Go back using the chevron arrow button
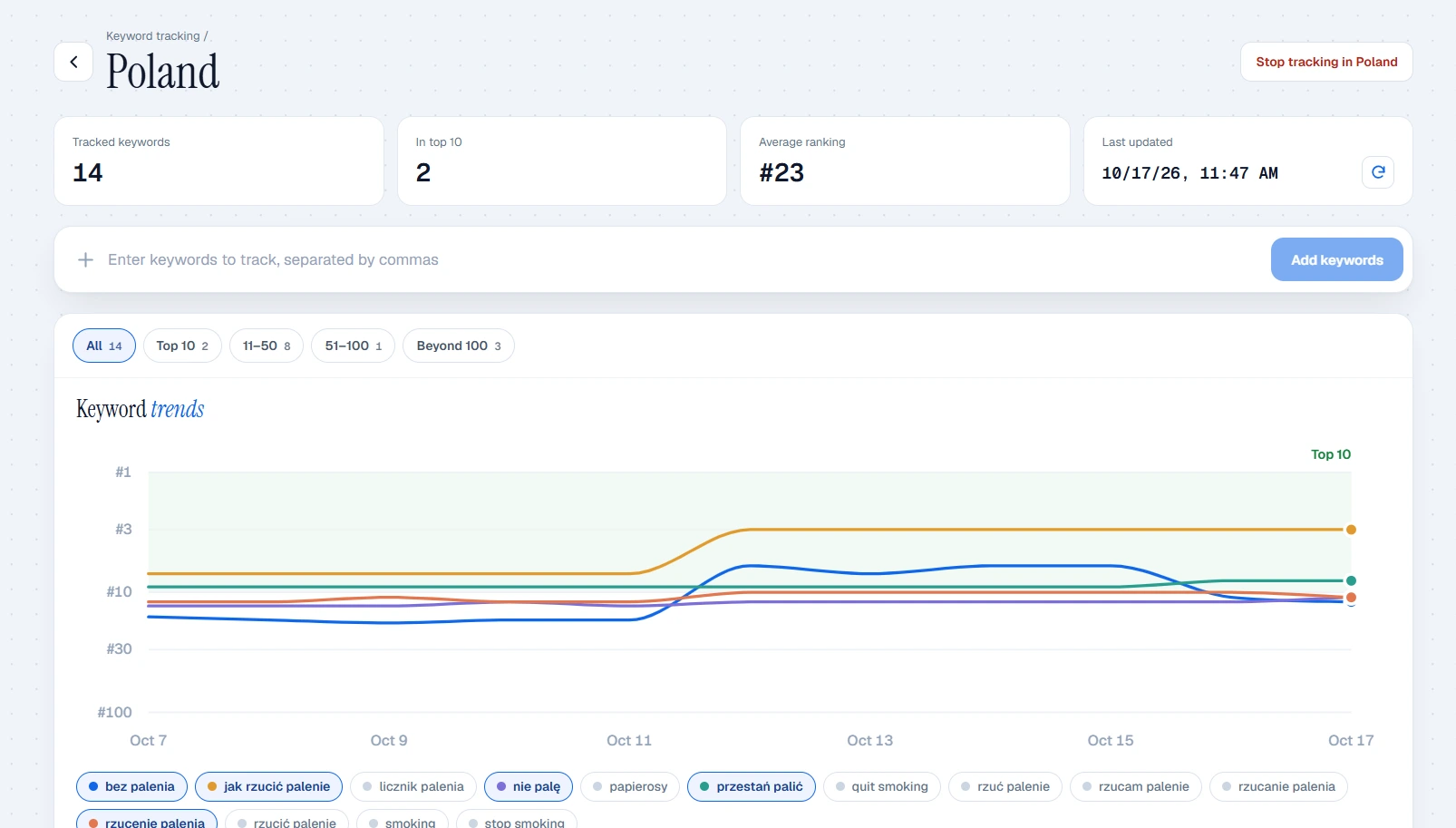This screenshot has width=1456, height=828. click(73, 62)
